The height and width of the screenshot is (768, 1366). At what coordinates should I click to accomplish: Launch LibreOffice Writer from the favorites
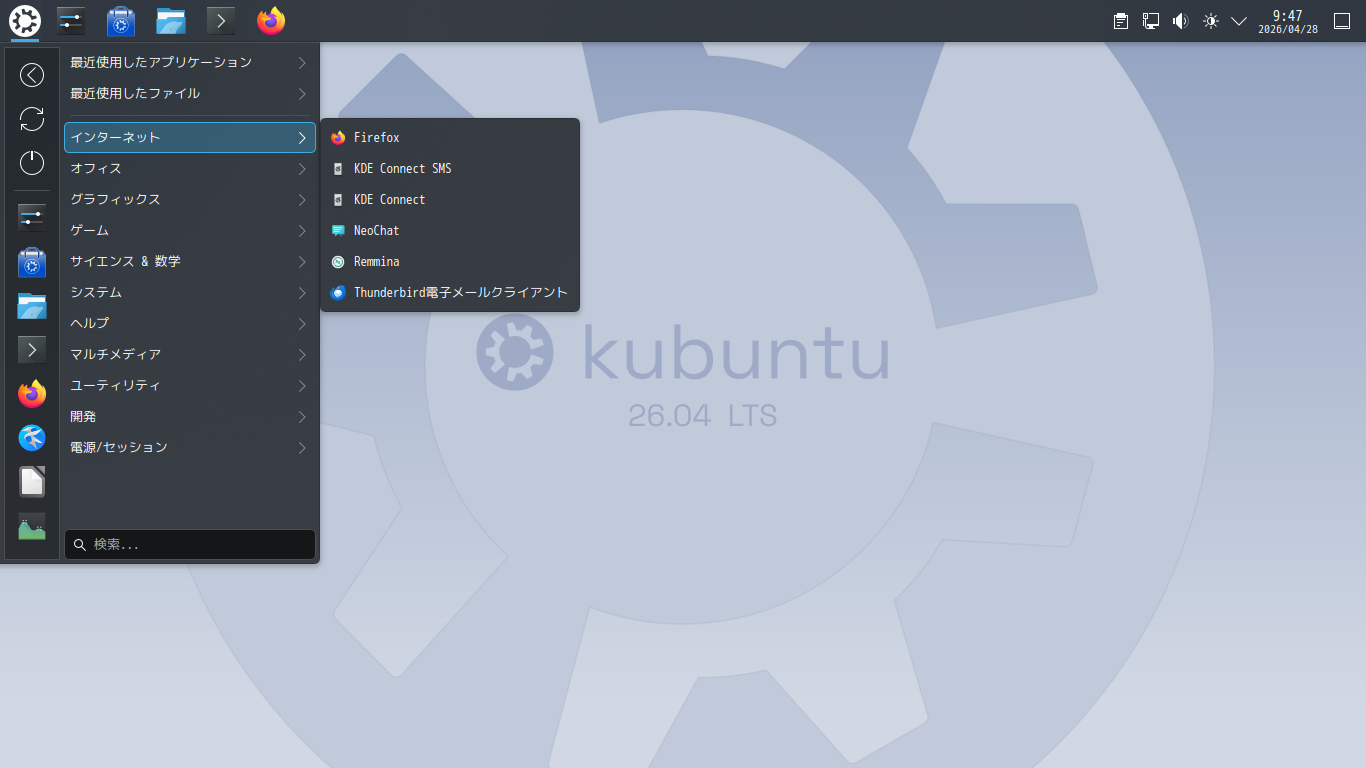coord(31,481)
